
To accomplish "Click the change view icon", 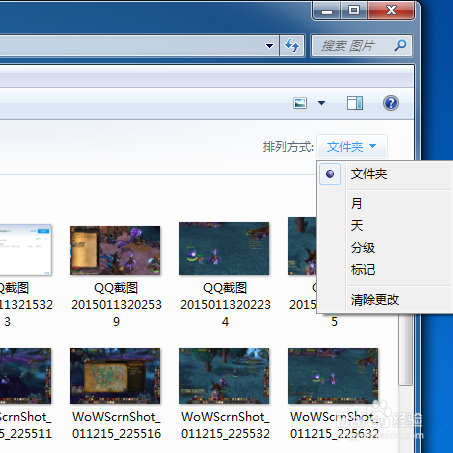I will point(300,103).
